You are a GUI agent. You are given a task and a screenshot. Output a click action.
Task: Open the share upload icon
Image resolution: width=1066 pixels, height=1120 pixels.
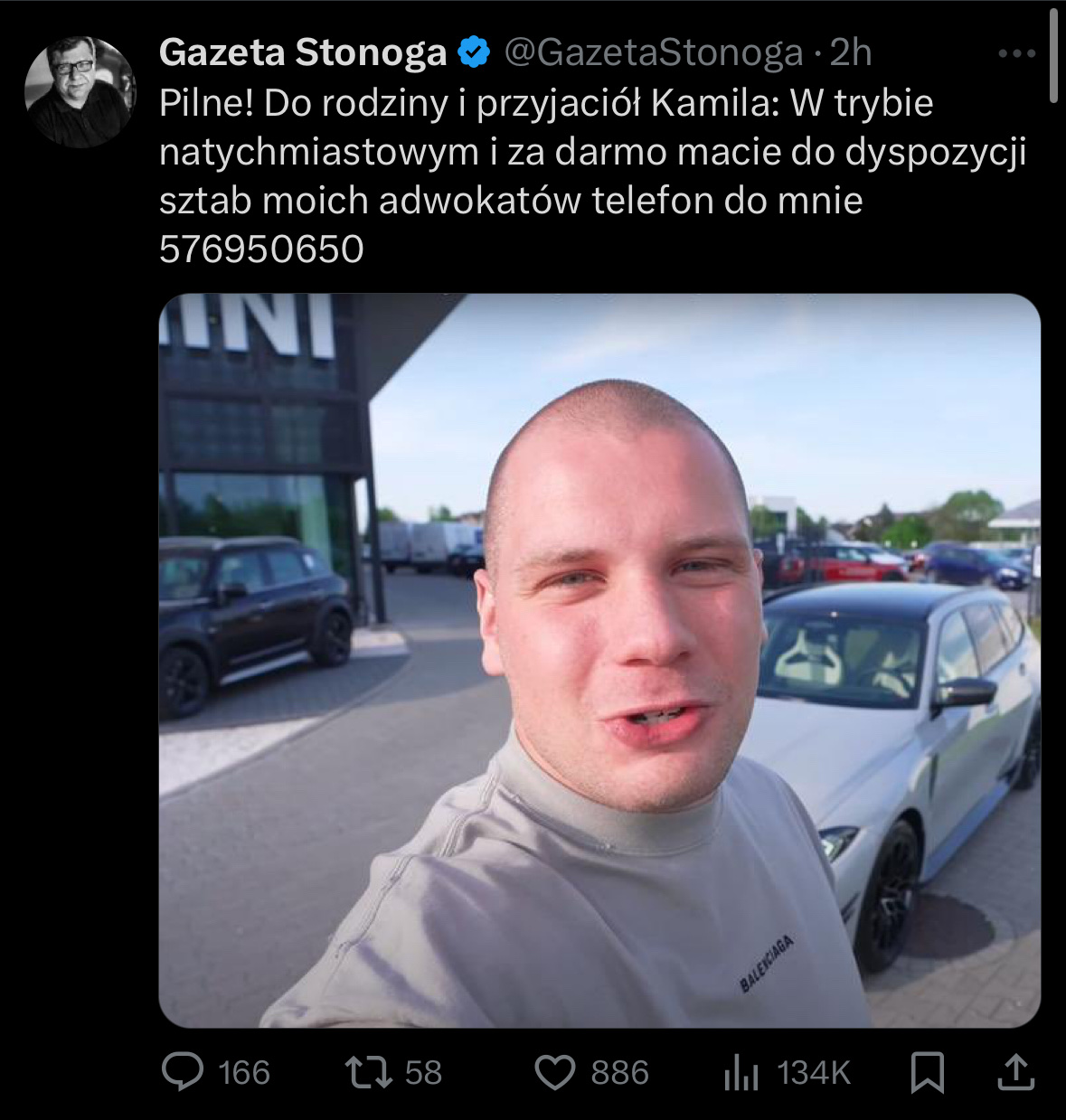coord(1015,1072)
